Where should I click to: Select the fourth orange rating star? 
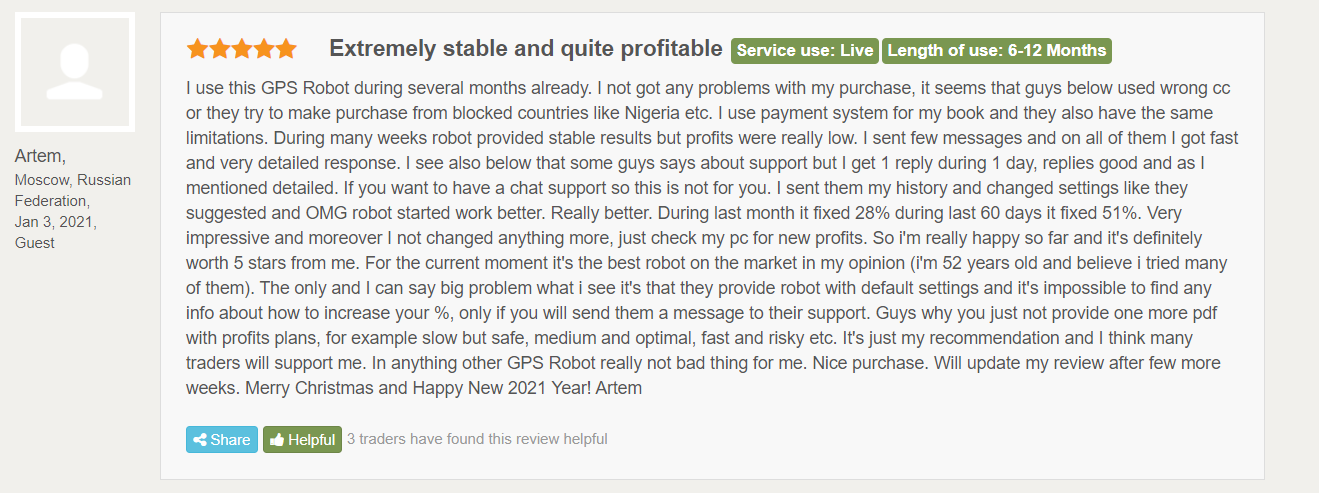pos(263,49)
